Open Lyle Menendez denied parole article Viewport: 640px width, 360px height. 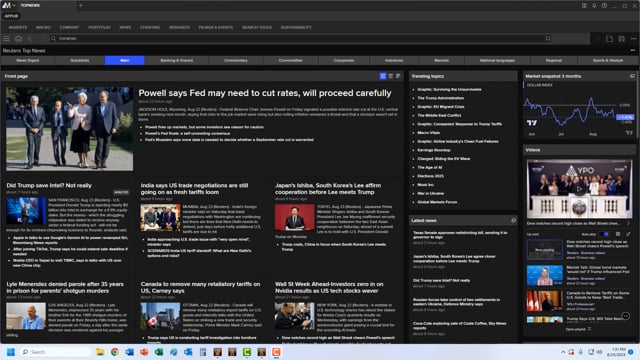coord(65,287)
